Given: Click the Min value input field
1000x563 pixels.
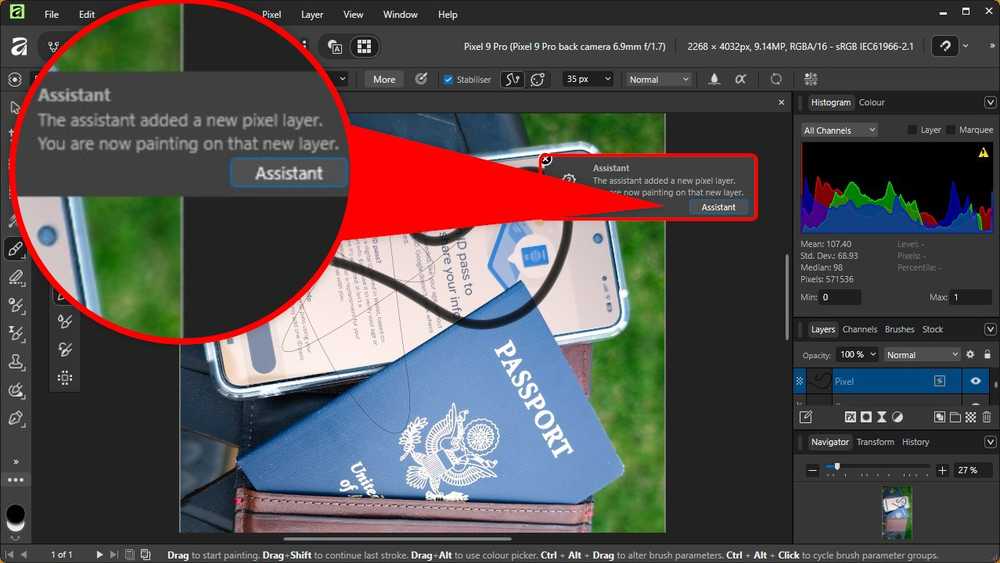Looking at the screenshot, I should pos(840,297).
